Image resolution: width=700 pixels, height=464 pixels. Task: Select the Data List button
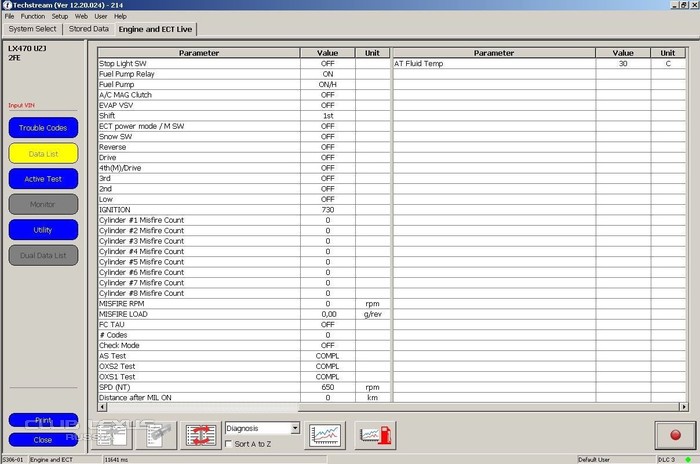[x=43, y=154]
